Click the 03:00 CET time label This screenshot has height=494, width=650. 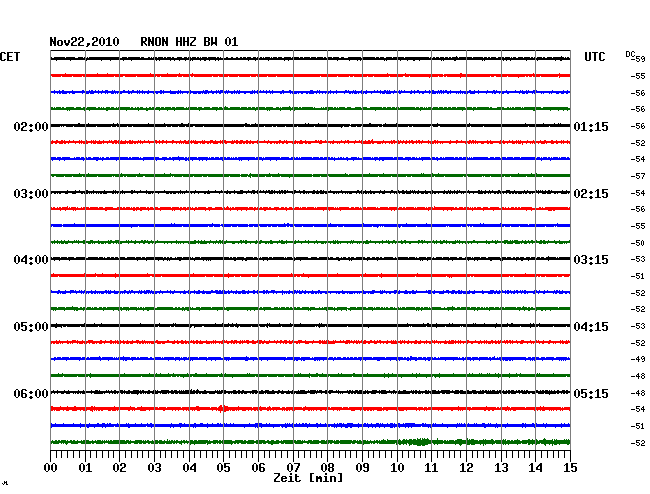(x=31, y=194)
